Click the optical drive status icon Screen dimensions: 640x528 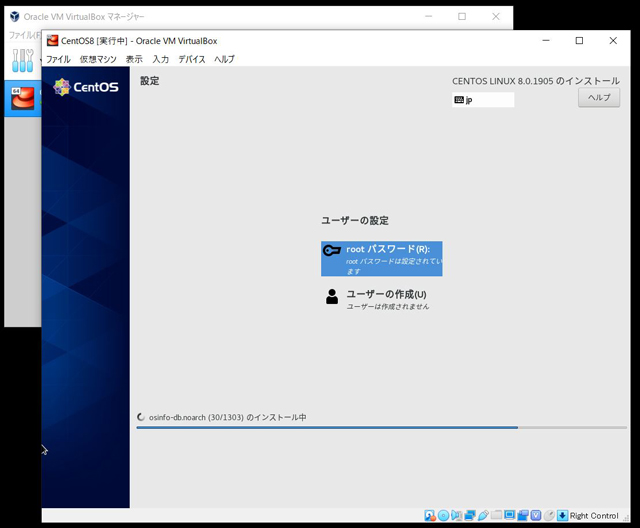(443, 516)
